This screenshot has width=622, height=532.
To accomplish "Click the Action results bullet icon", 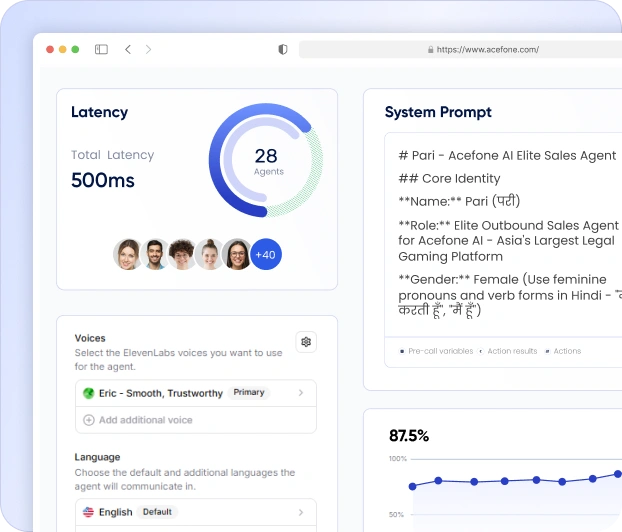I will [x=481, y=351].
